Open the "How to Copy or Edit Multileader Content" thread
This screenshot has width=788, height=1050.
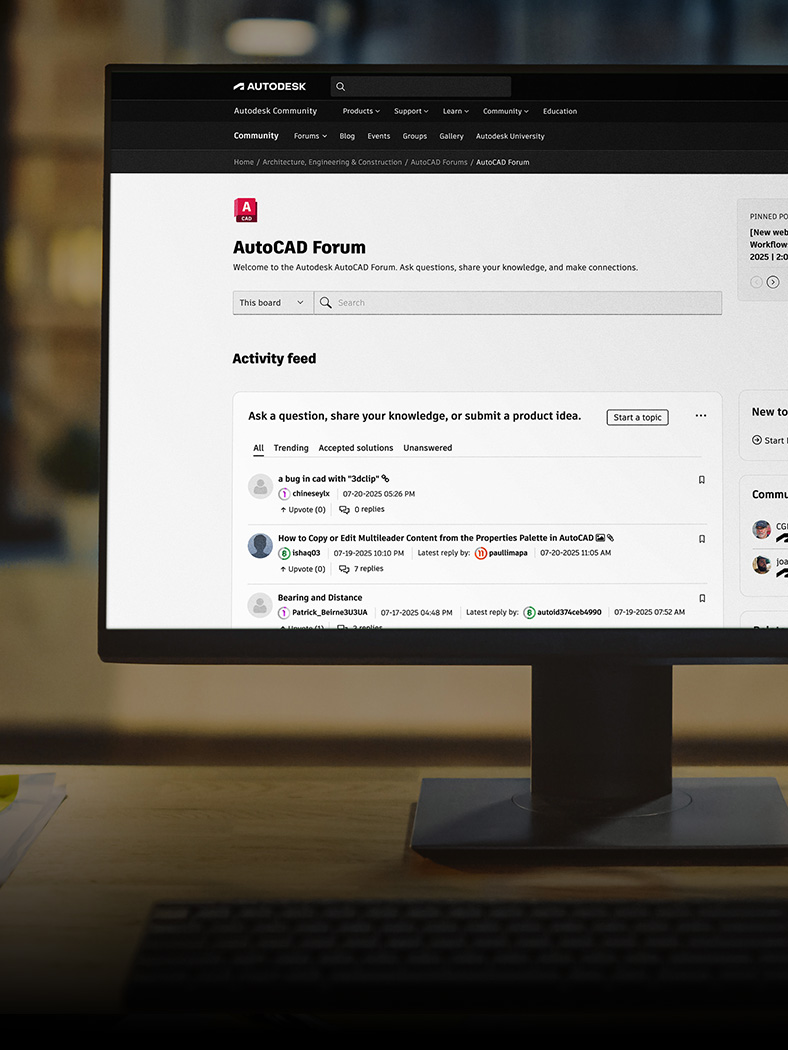coord(436,538)
